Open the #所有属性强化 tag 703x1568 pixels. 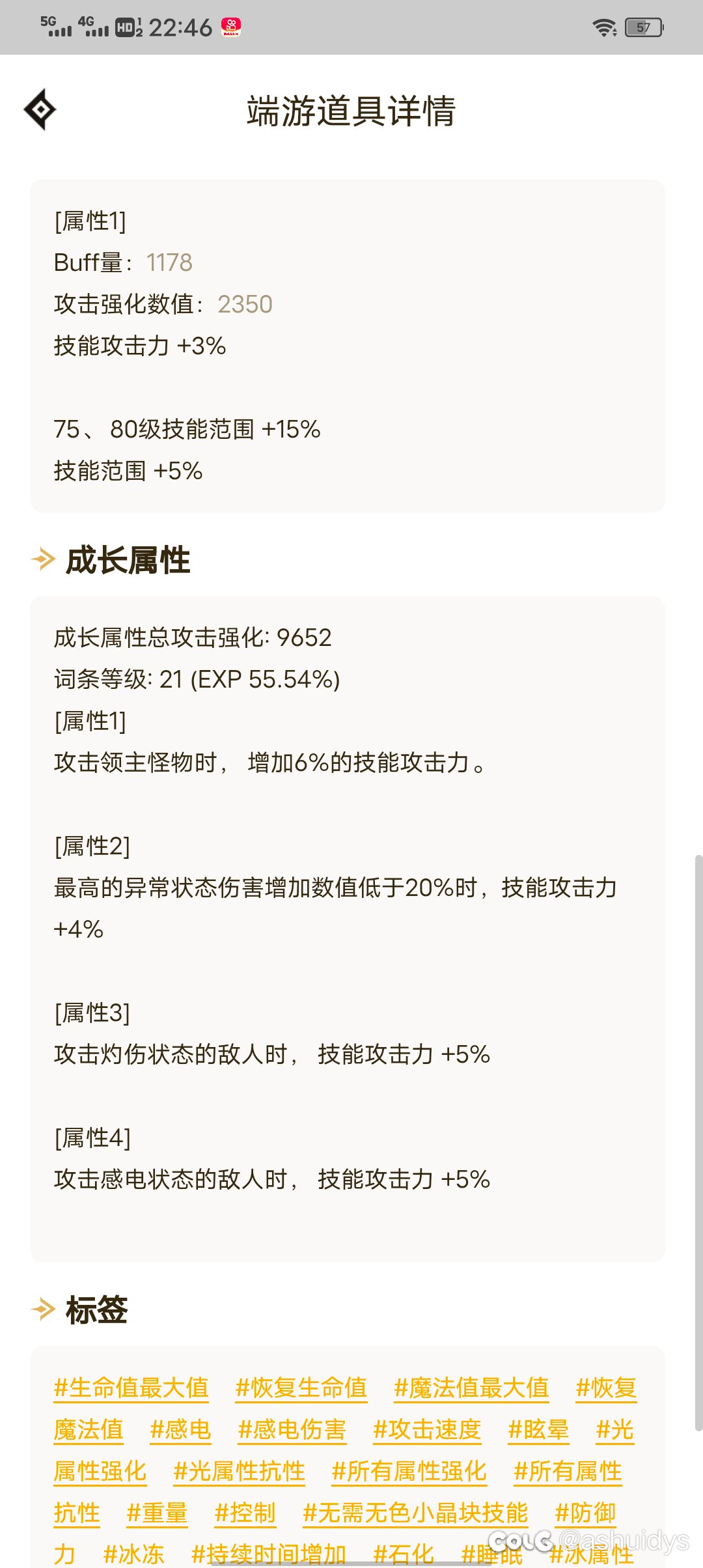pyautogui.click(x=409, y=1471)
